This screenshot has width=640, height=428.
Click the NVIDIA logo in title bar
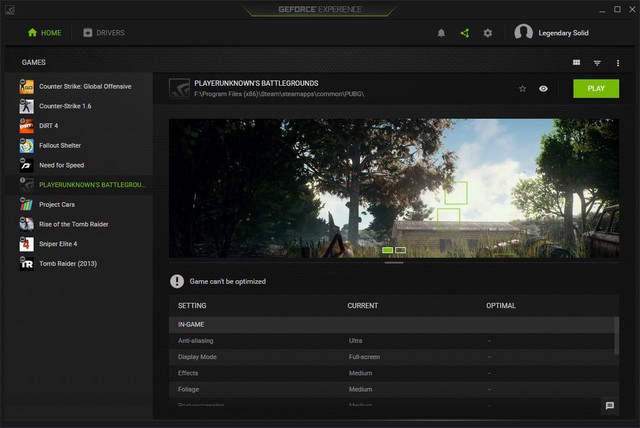10,10
